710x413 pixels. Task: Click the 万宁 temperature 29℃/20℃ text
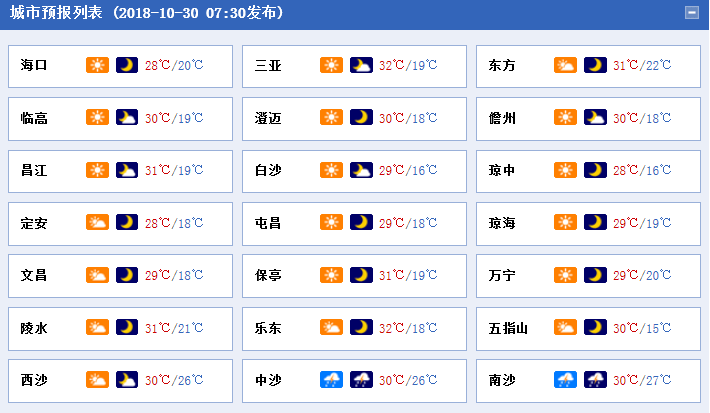642,275
